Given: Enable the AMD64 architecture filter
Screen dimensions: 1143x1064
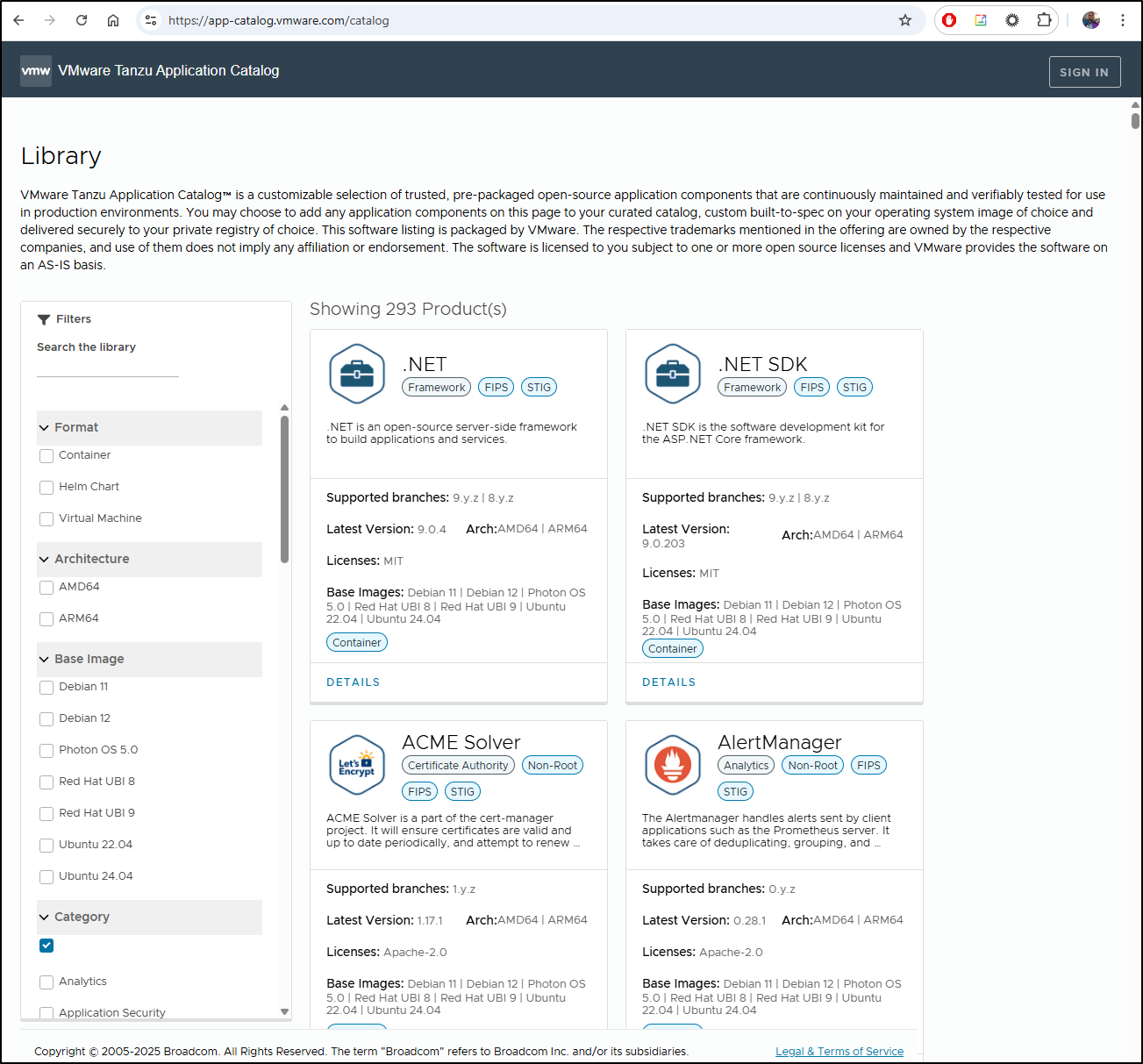Looking at the screenshot, I should click(46, 588).
